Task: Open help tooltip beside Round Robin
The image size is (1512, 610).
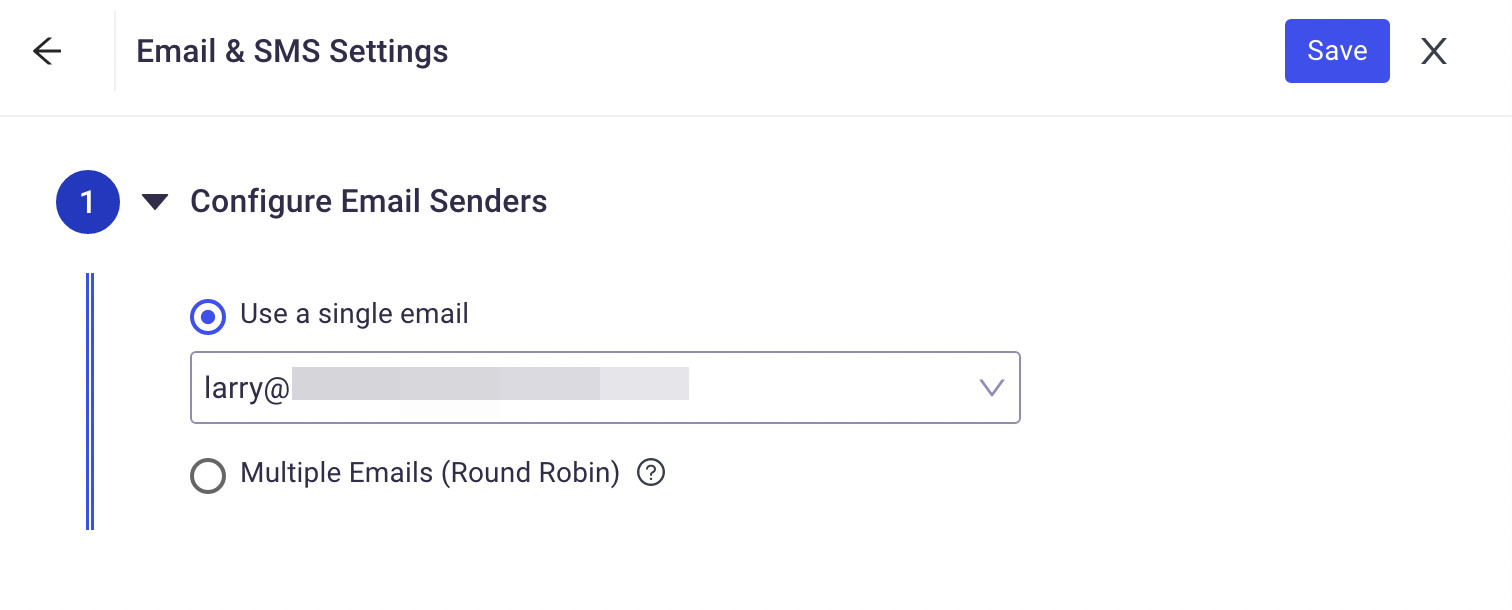Action: tap(651, 472)
